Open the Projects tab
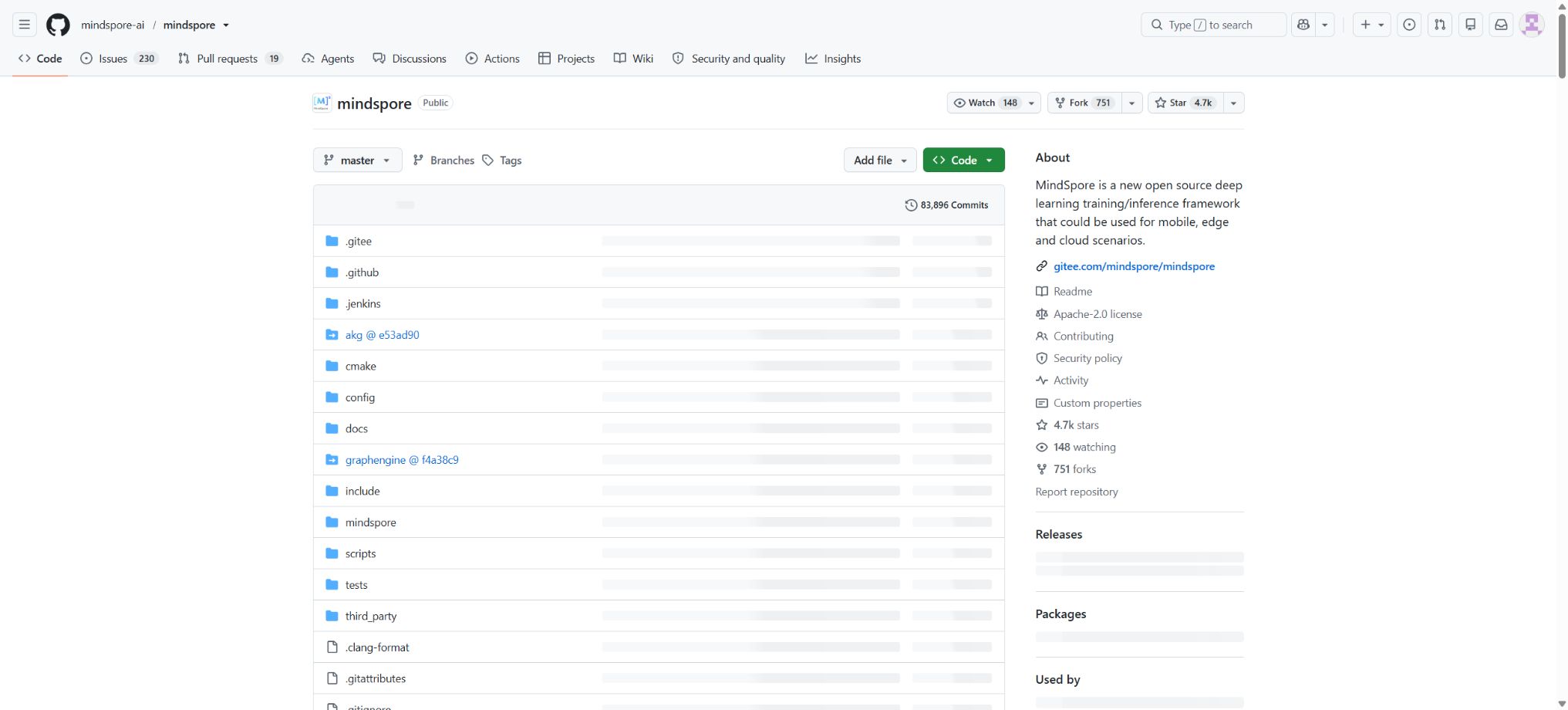1568x710 pixels. point(566,59)
